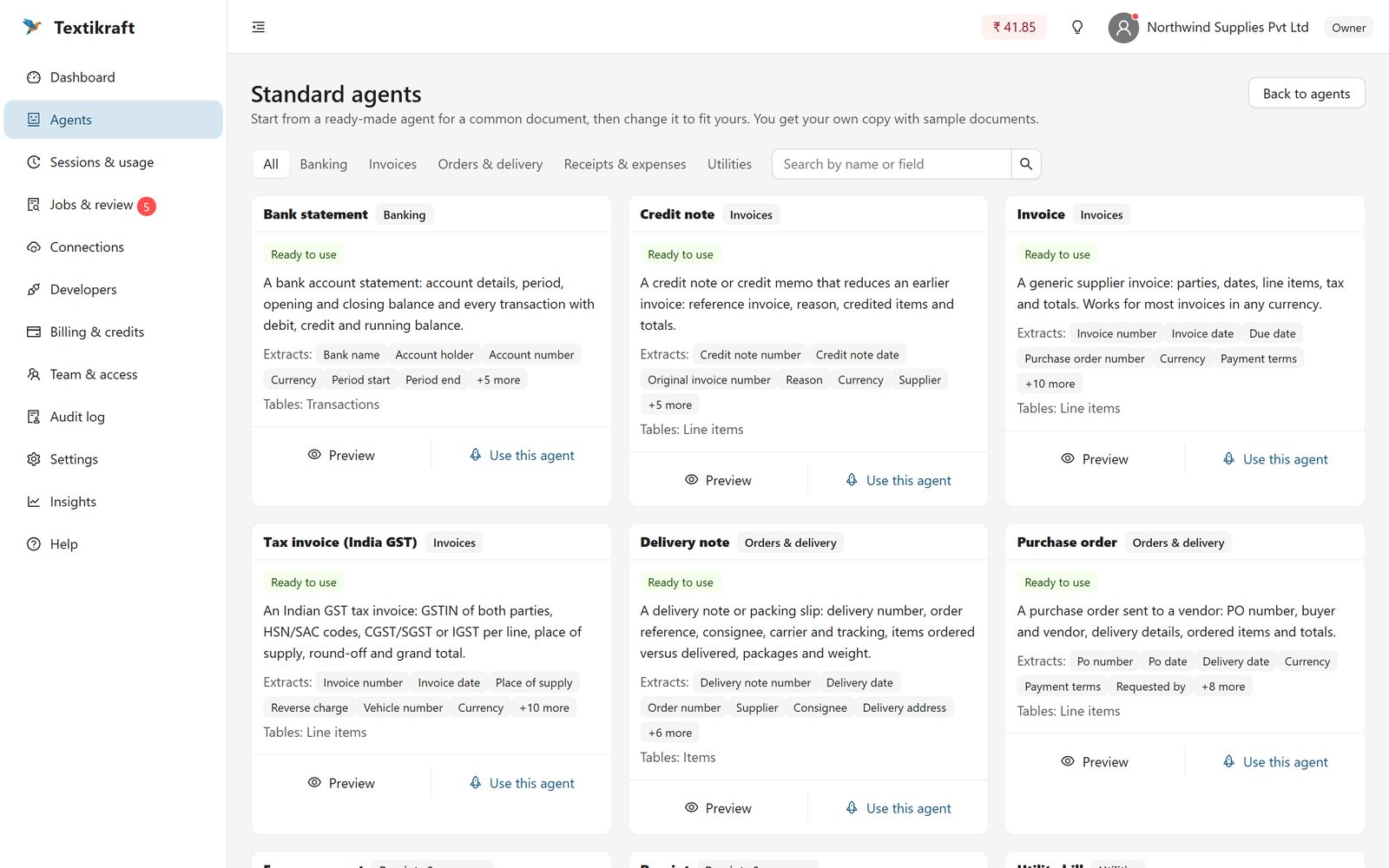Preview the Bank statement agent
The height and width of the screenshot is (868, 1389).
(x=341, y=455)
